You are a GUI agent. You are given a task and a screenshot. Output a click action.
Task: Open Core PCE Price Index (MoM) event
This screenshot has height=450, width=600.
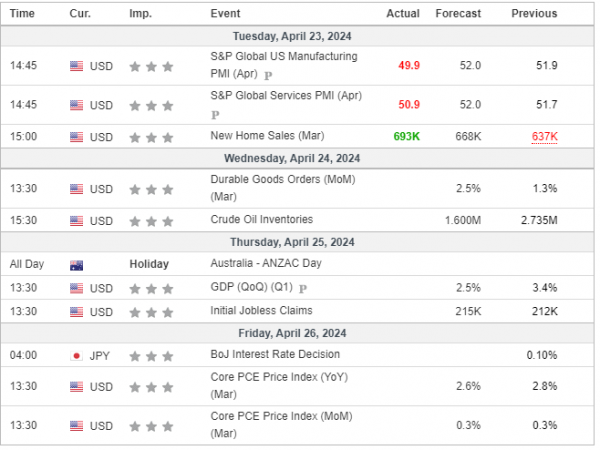click(281, 424)
